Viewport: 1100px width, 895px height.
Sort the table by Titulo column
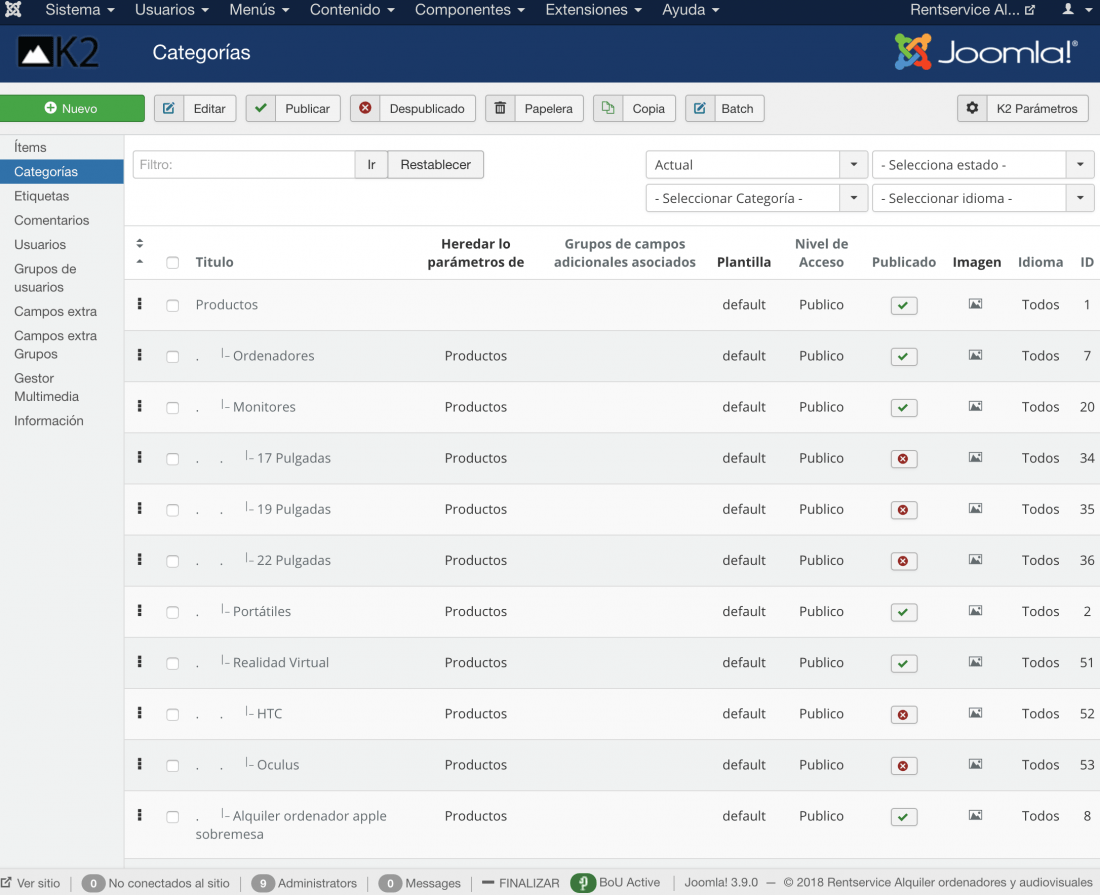click(x=215, y=262)
